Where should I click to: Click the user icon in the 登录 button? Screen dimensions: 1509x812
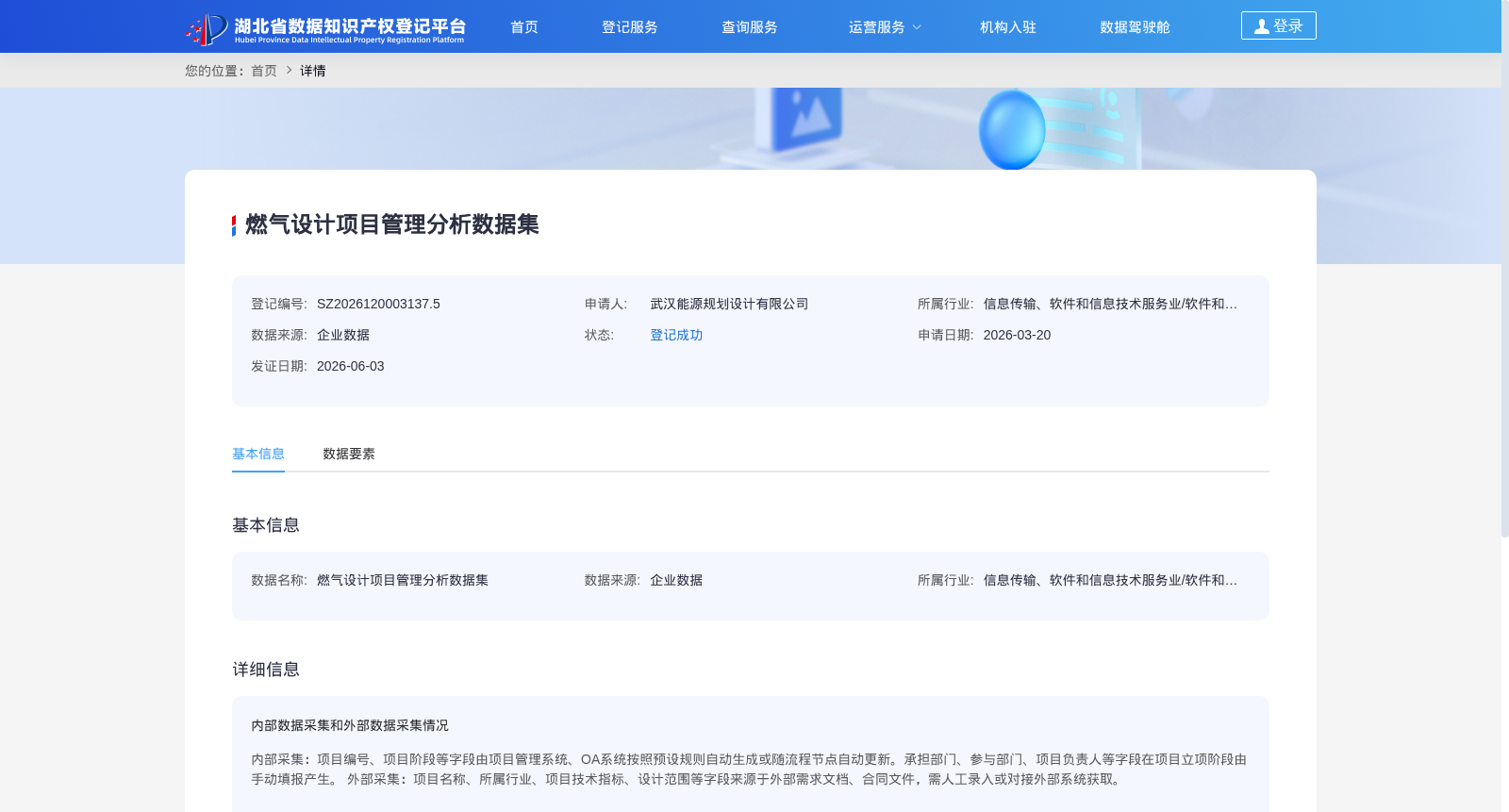[x=1261, y=26]
